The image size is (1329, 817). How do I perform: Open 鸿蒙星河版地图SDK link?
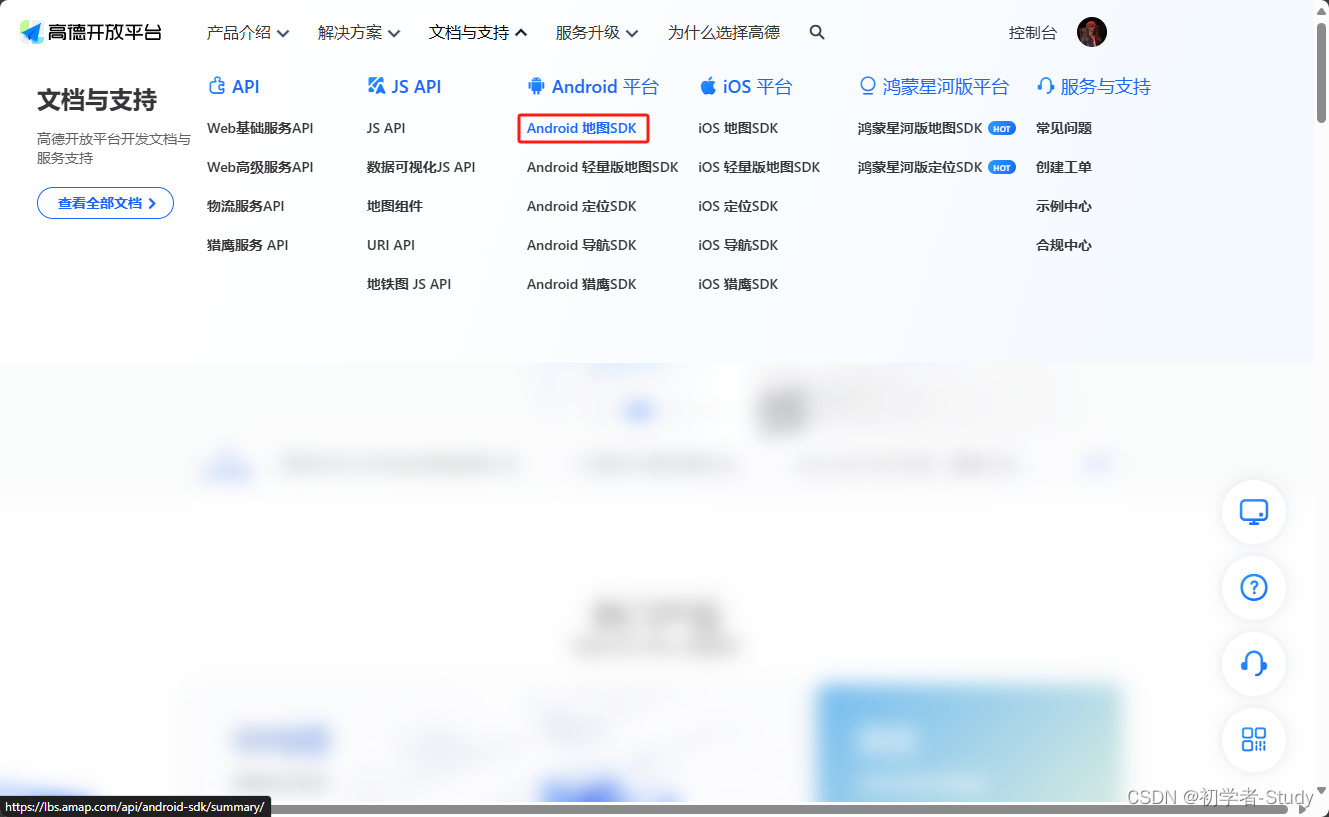920,128
